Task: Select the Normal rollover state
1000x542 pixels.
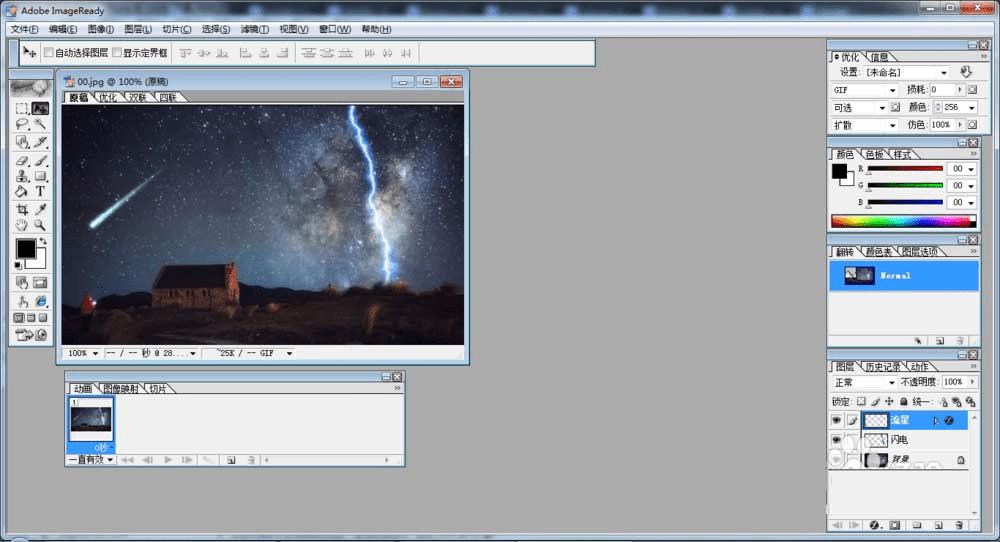Action: coord(904,275)
